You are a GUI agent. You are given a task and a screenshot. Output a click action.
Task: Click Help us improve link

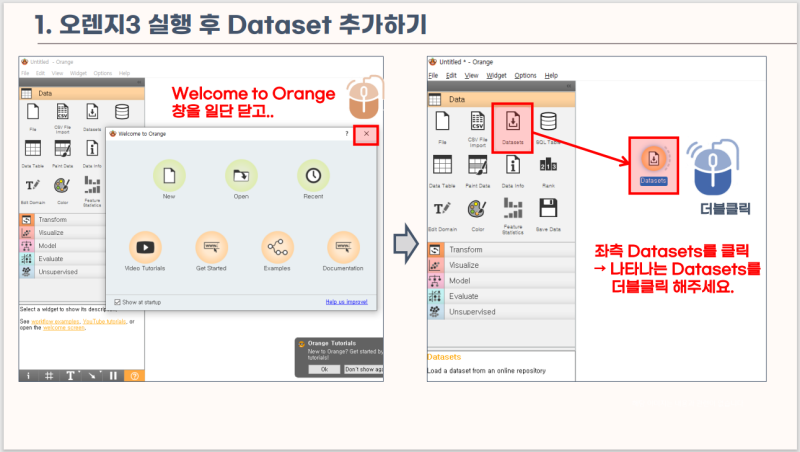346,302
